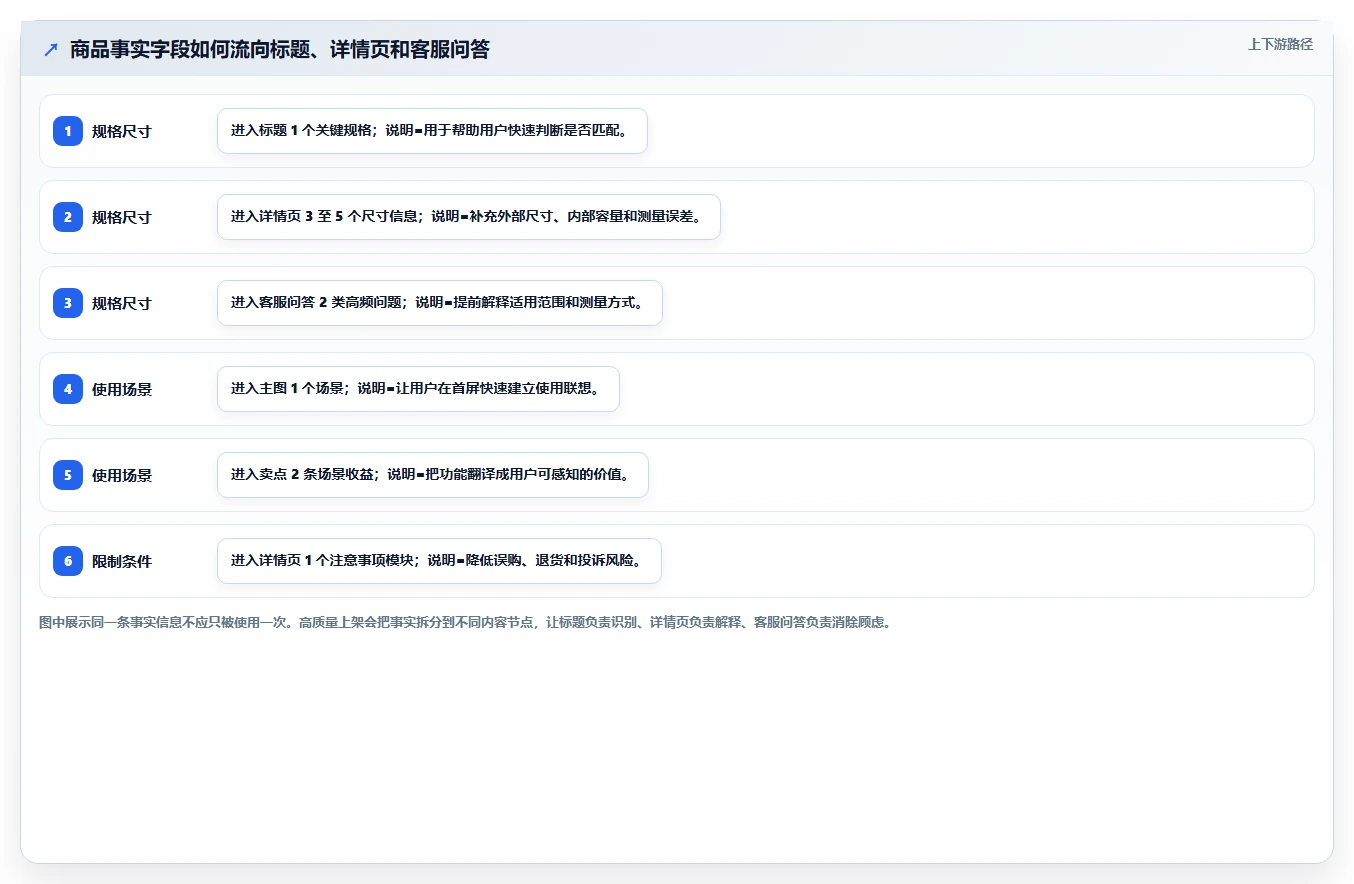Click step number badge 2
This screenshot has height=884, width=1354.
click(68, 217)
